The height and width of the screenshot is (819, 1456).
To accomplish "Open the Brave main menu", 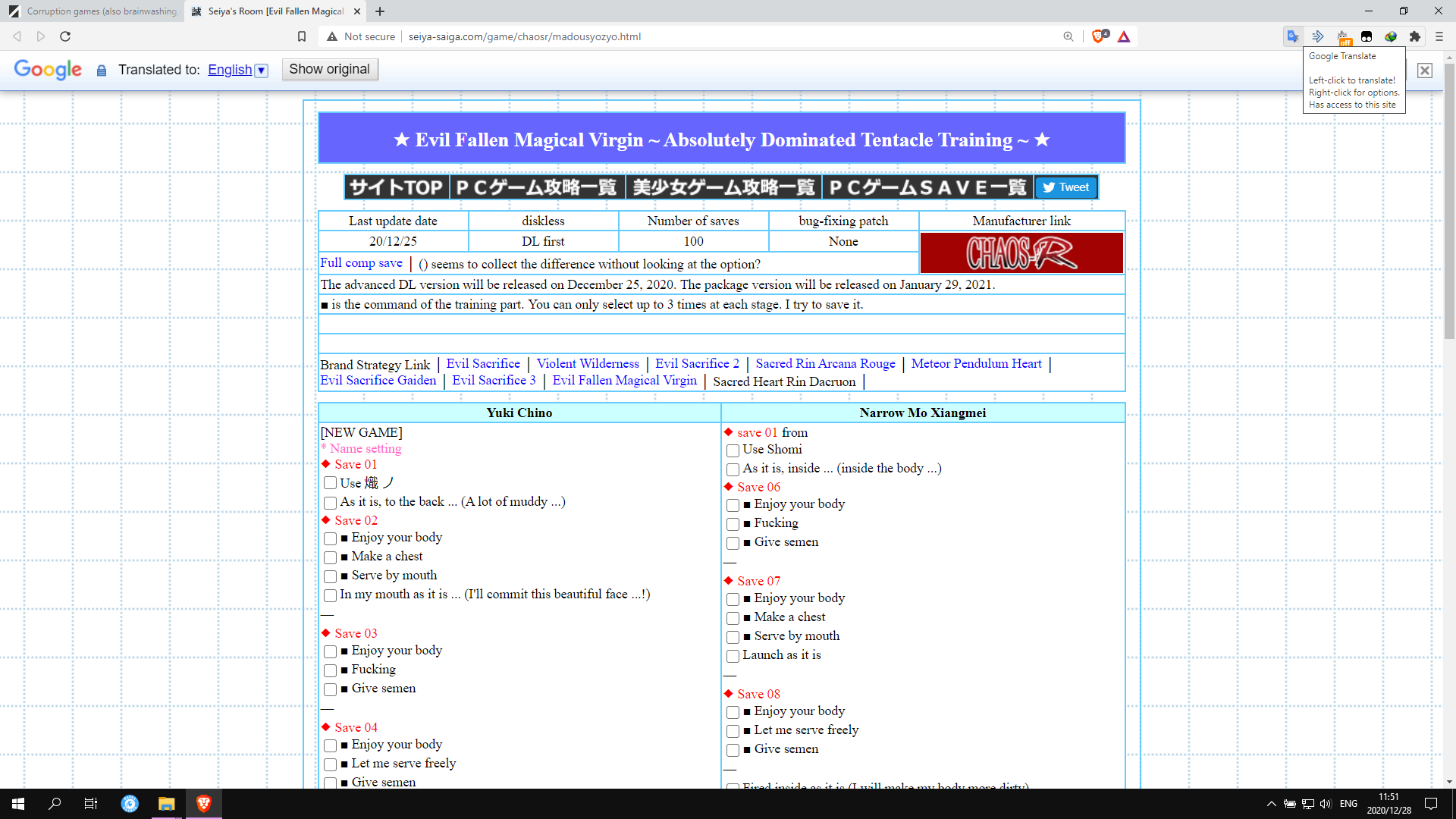I will (x=1439, y=36).
